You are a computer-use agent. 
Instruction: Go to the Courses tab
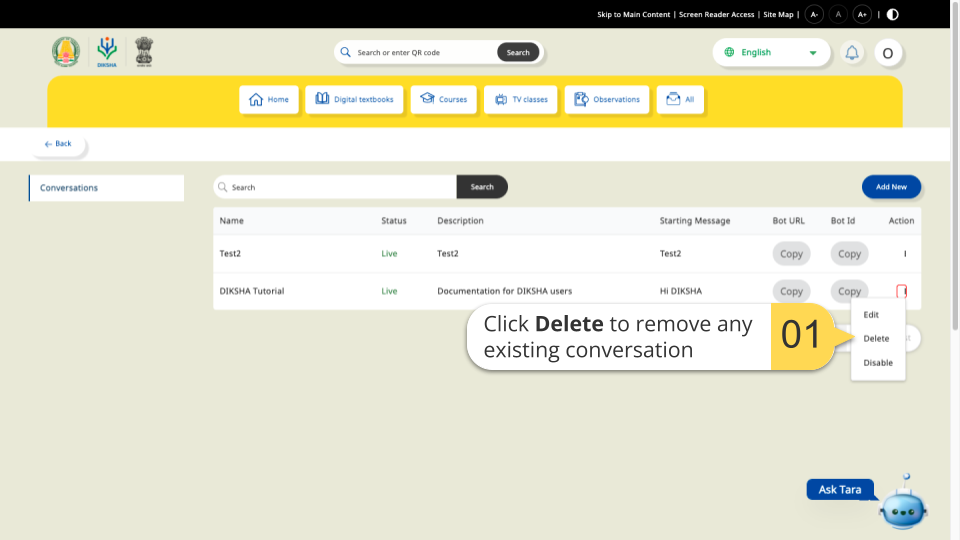point(444,100)
